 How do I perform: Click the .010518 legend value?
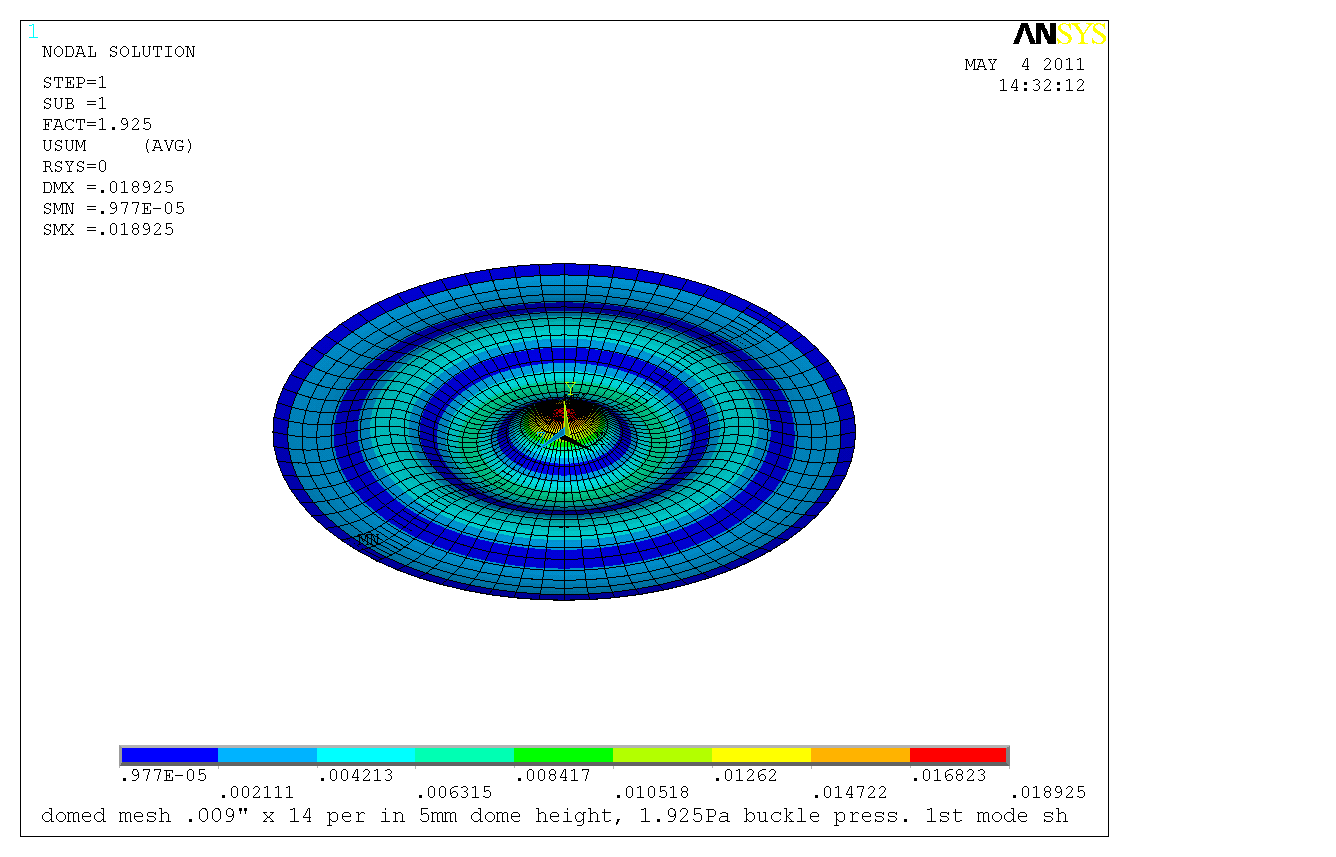pyautogui.click(x=650, y=793)
